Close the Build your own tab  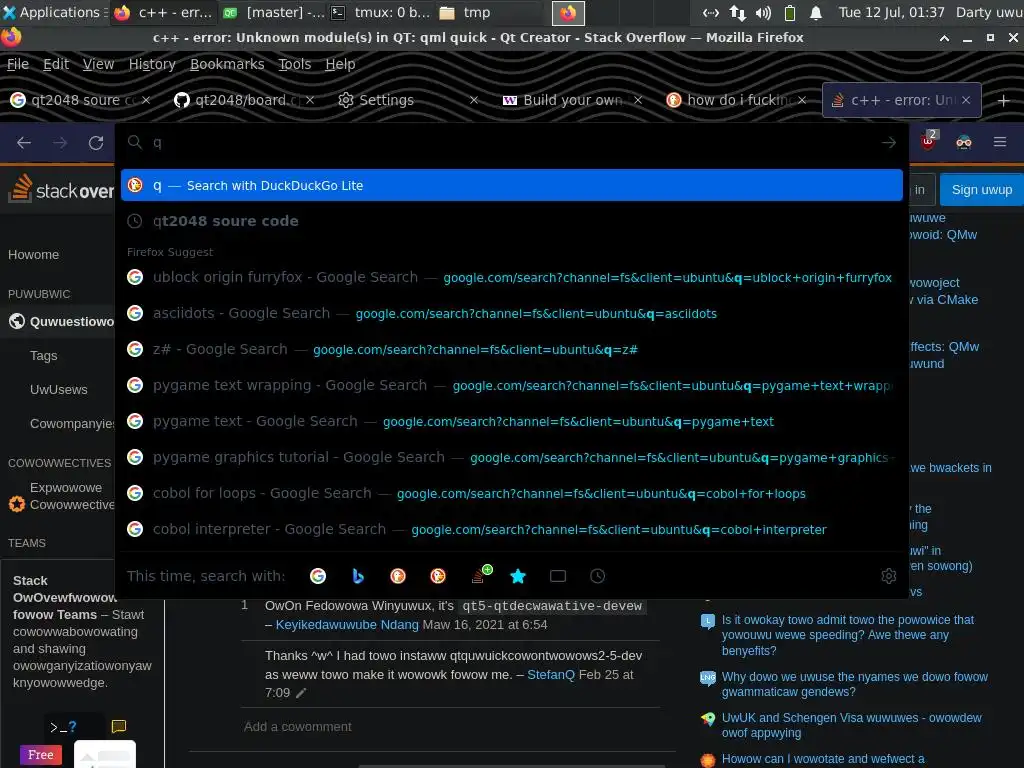(x=638, y=100)
